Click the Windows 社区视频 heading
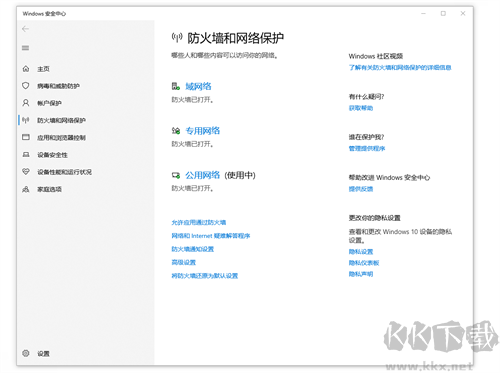Viewport: 500px width, 373px height. pyautogui.click(x=376, y=56)
